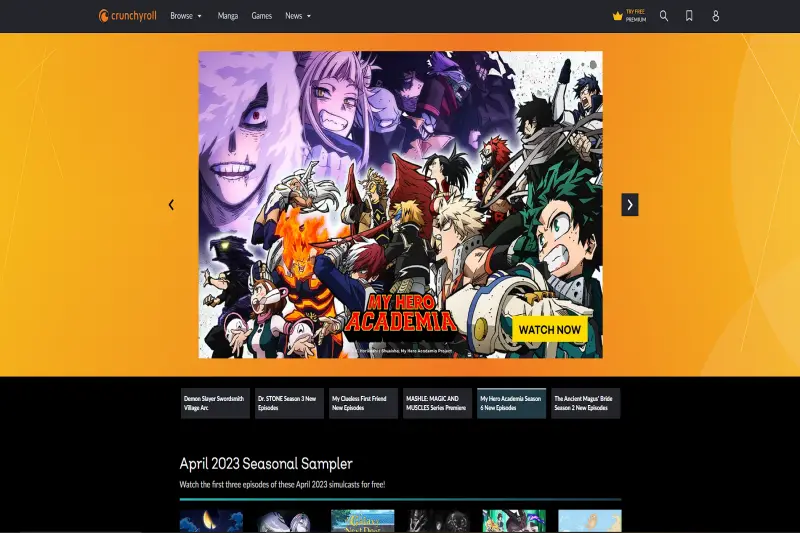Click the Crunchyroll logo
Screen dimensions: 800x533
[128, 16]
